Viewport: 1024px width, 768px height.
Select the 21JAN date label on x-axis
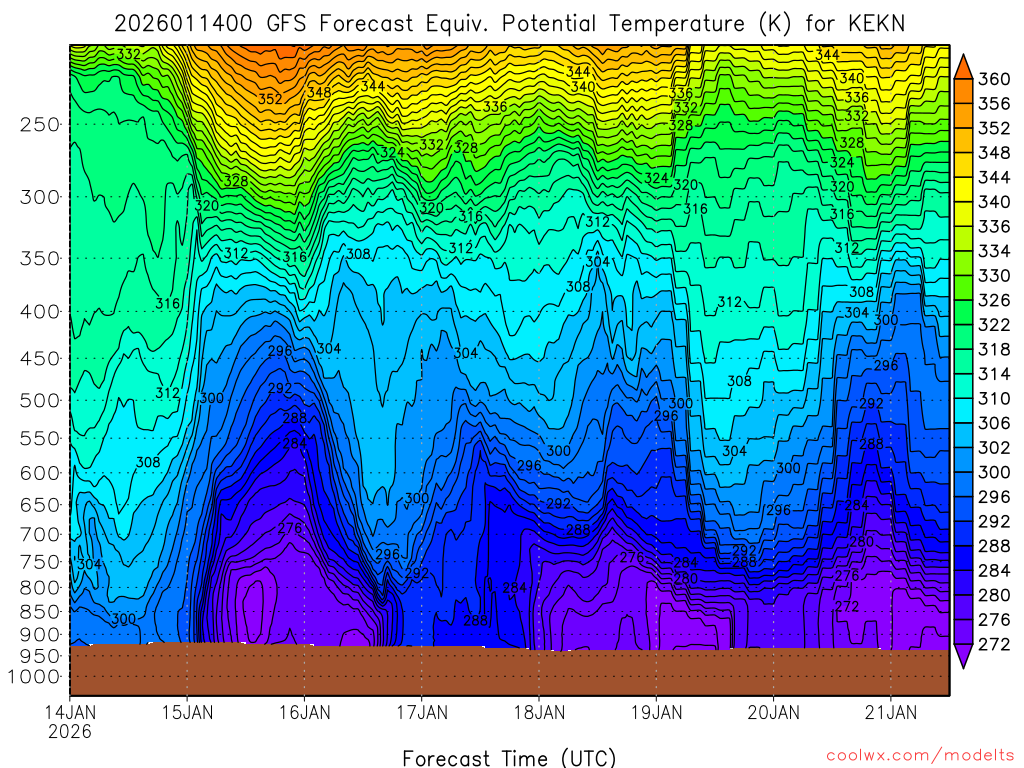point(891,712)
